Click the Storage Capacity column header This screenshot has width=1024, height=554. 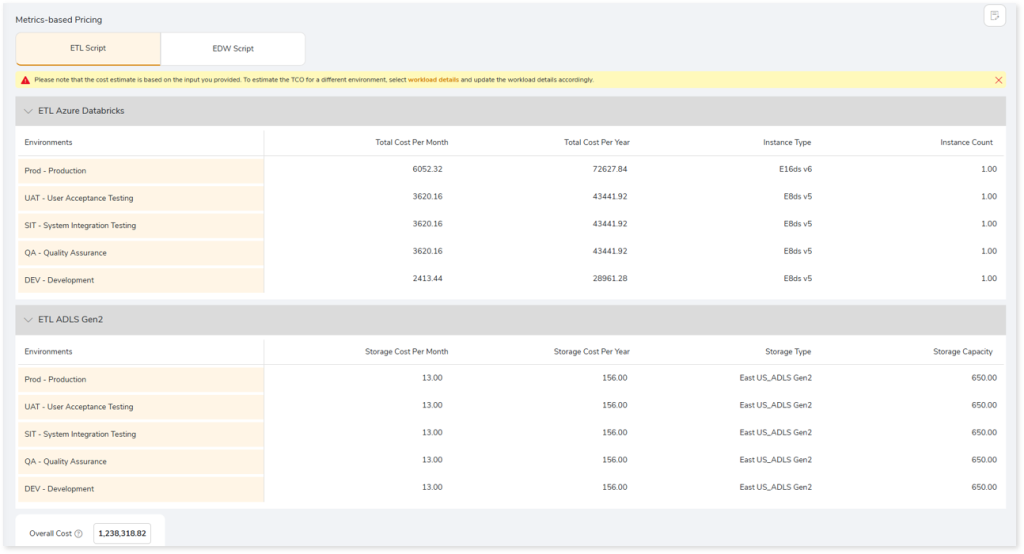pos(964,352)
